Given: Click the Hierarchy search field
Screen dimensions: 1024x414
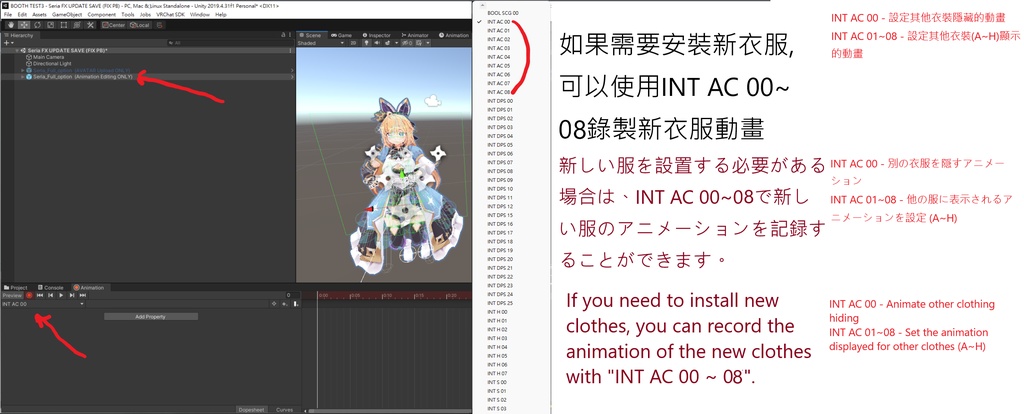Looking at the screenshot, I should (231, 42).
